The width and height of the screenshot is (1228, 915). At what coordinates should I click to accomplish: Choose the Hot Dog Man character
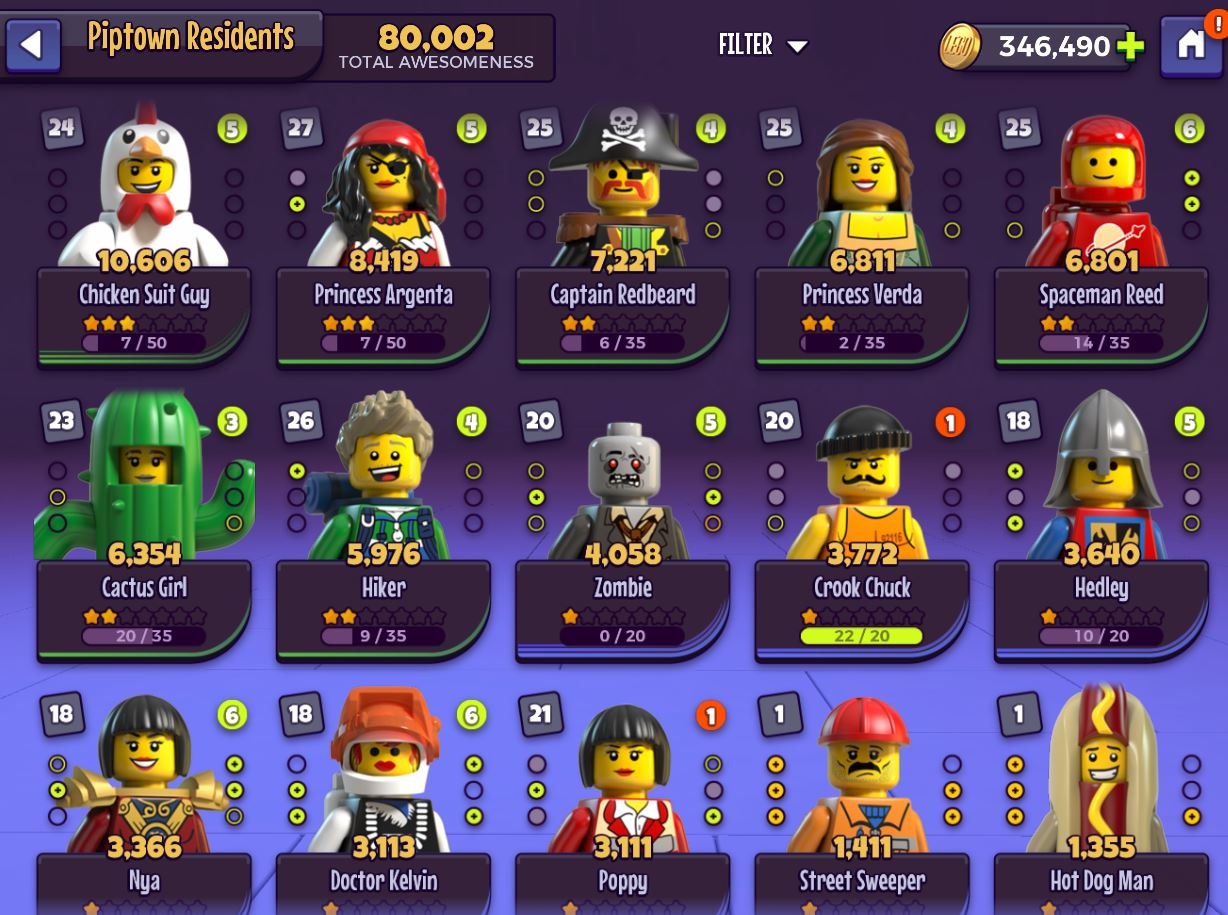coord(1101,770)
